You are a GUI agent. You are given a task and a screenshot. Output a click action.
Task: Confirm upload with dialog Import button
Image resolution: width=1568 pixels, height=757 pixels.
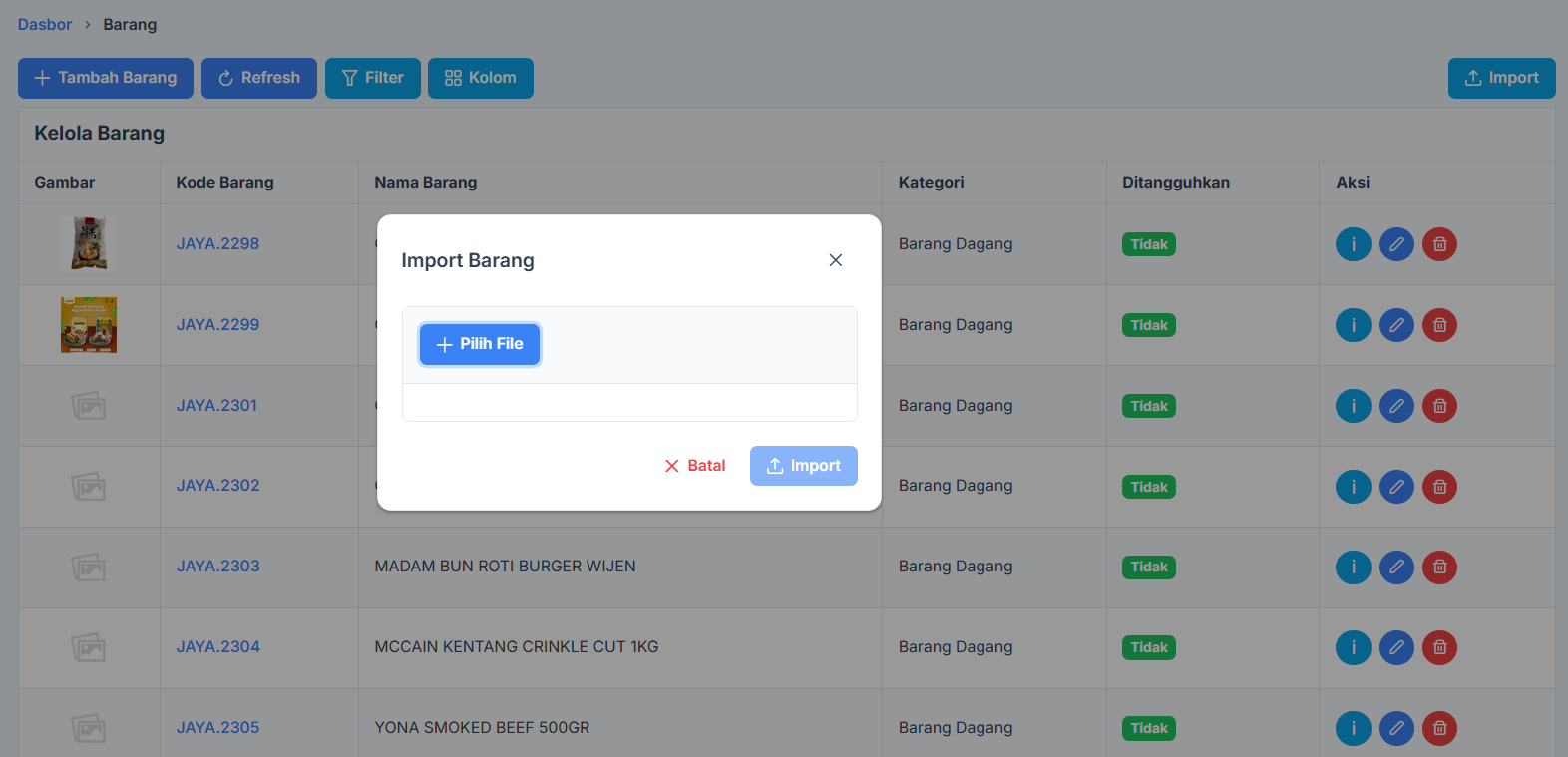pos(803,466)
